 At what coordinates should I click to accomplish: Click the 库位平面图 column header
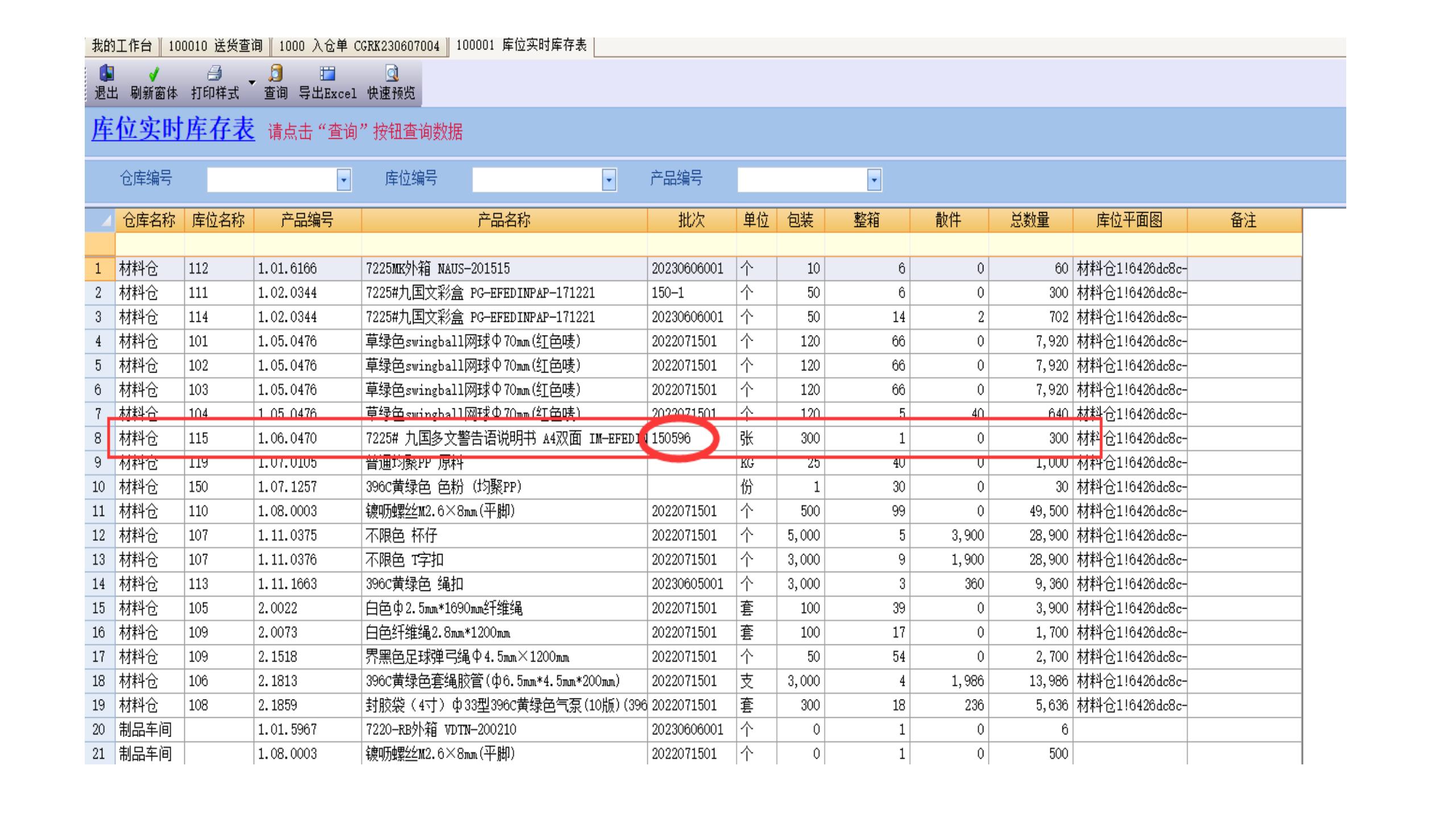pyautogui.click(x=1130, y=220)
